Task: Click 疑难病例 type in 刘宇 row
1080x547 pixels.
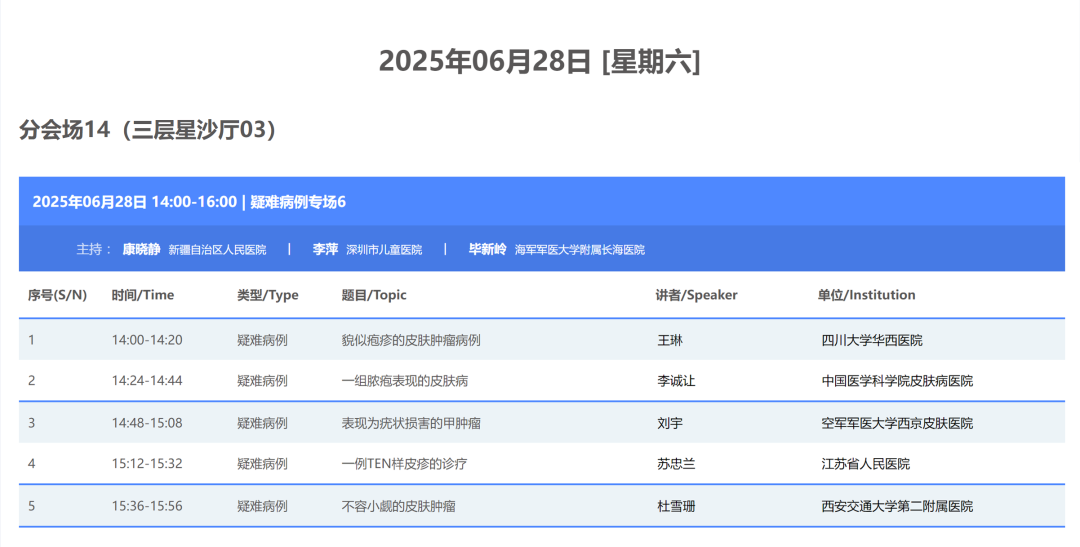Action: click(262, 422)
